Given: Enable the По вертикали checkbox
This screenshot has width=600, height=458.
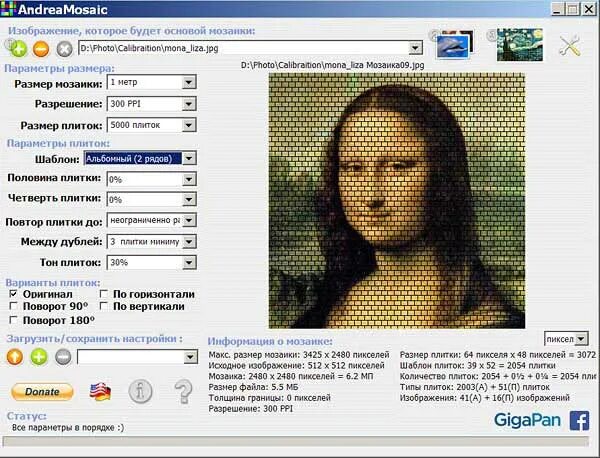Looking at the screenshot, I should (103, 306).
